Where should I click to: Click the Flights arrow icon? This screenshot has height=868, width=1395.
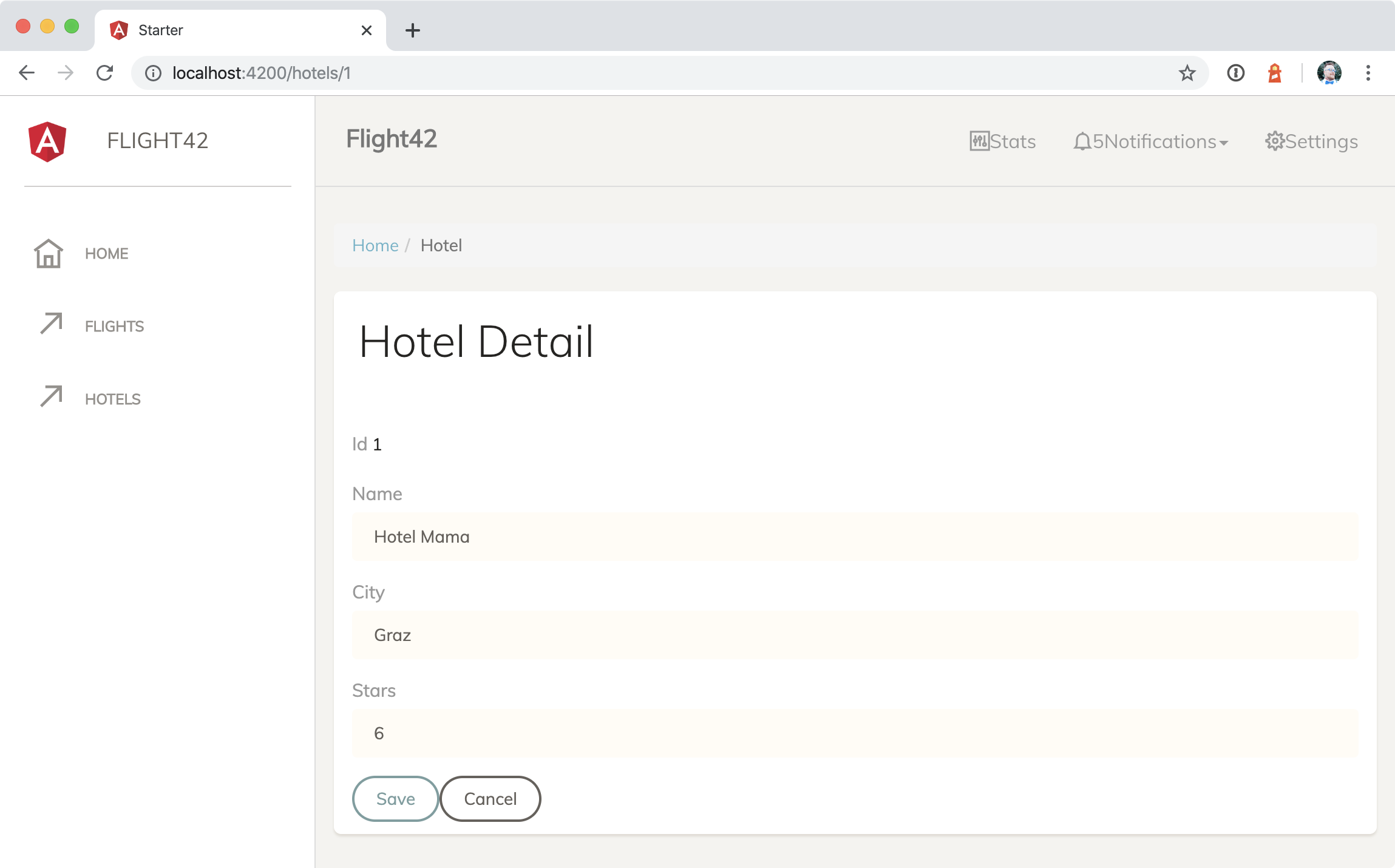pyautogui.click(x=51, y=324)
